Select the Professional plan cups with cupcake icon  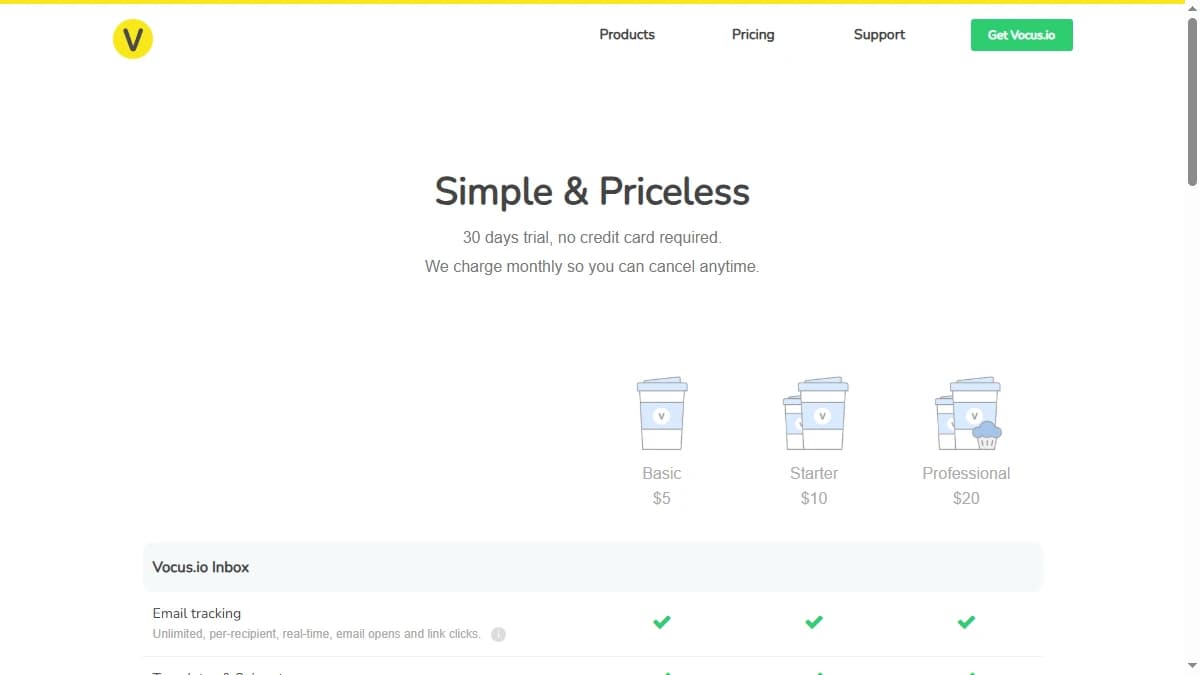tap(968, 413)
